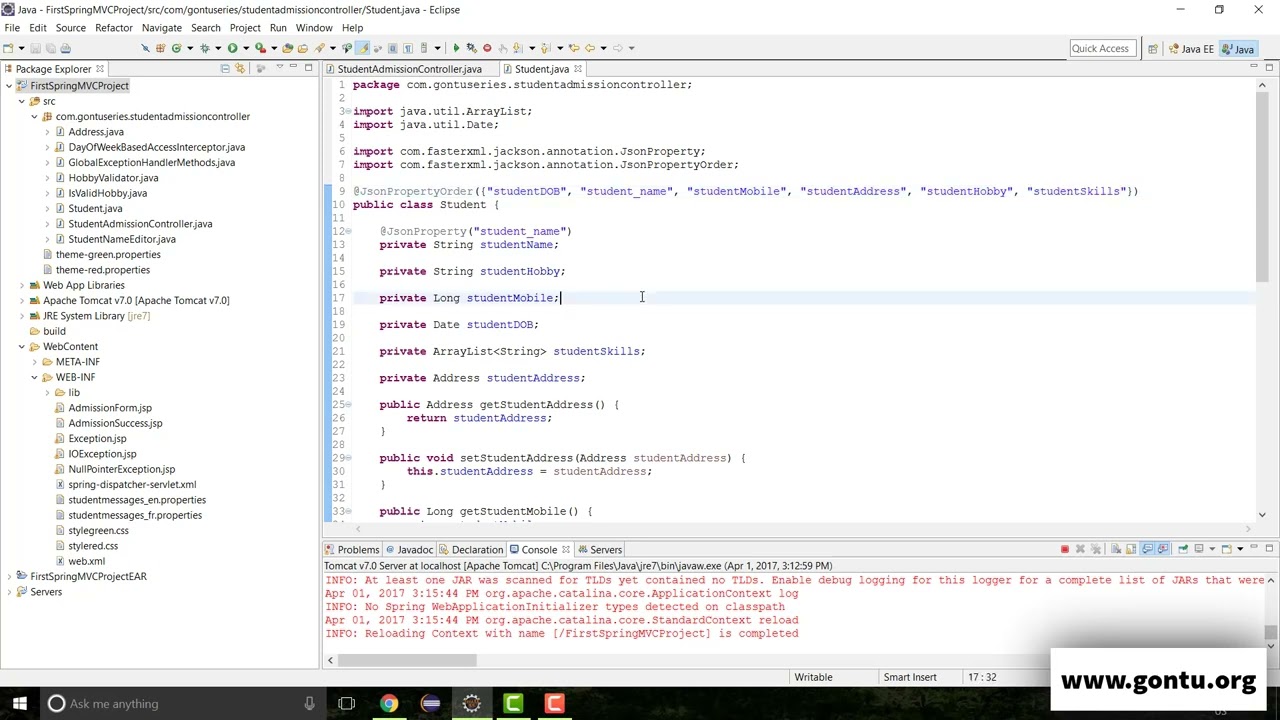1280x720 pixels.
Task: Select StudentNameEditor.java in Package Explorer
Action: click(122, 239)
